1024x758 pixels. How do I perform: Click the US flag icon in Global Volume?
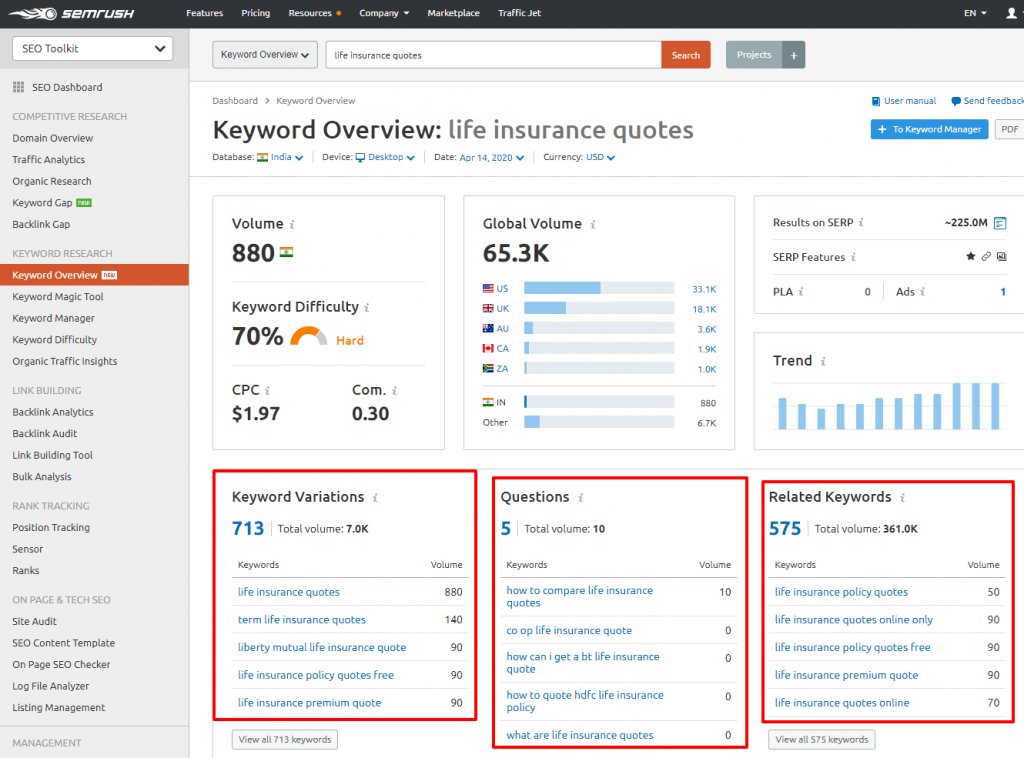[x=488, y=289]
